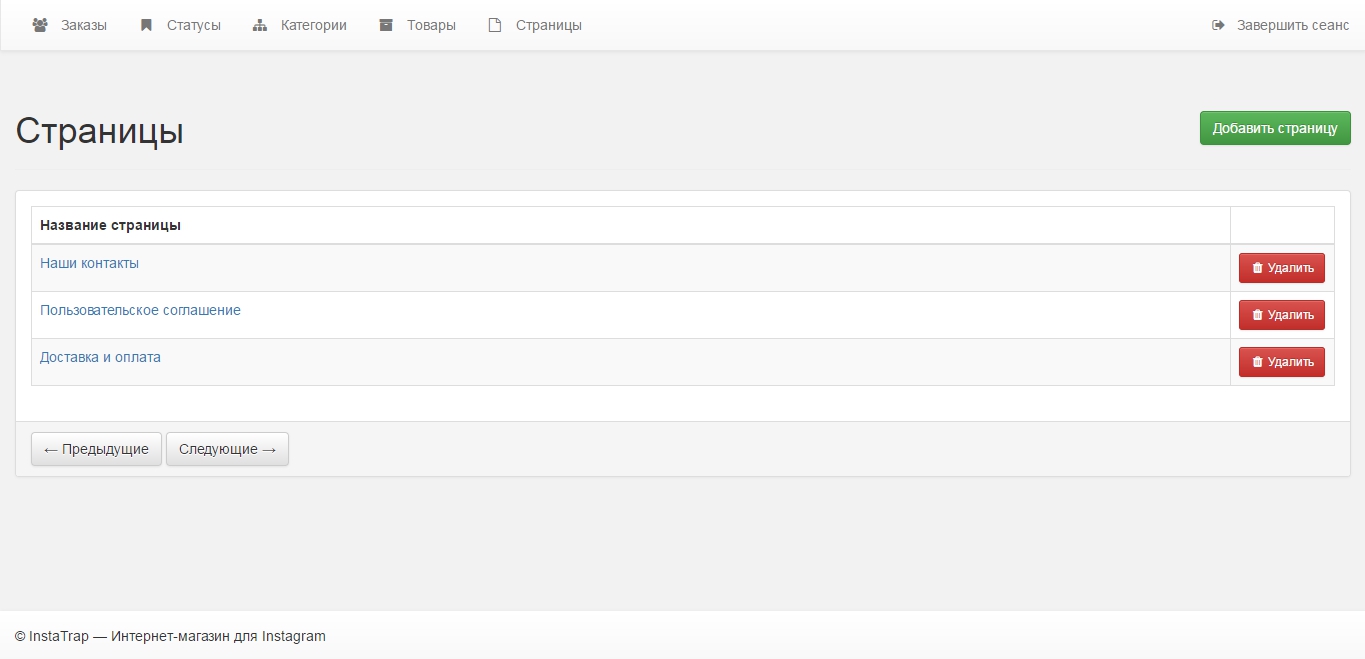Click the users icon beside Заказы
This screenshot has width=1365, height=659.
(x=40, y=25)
